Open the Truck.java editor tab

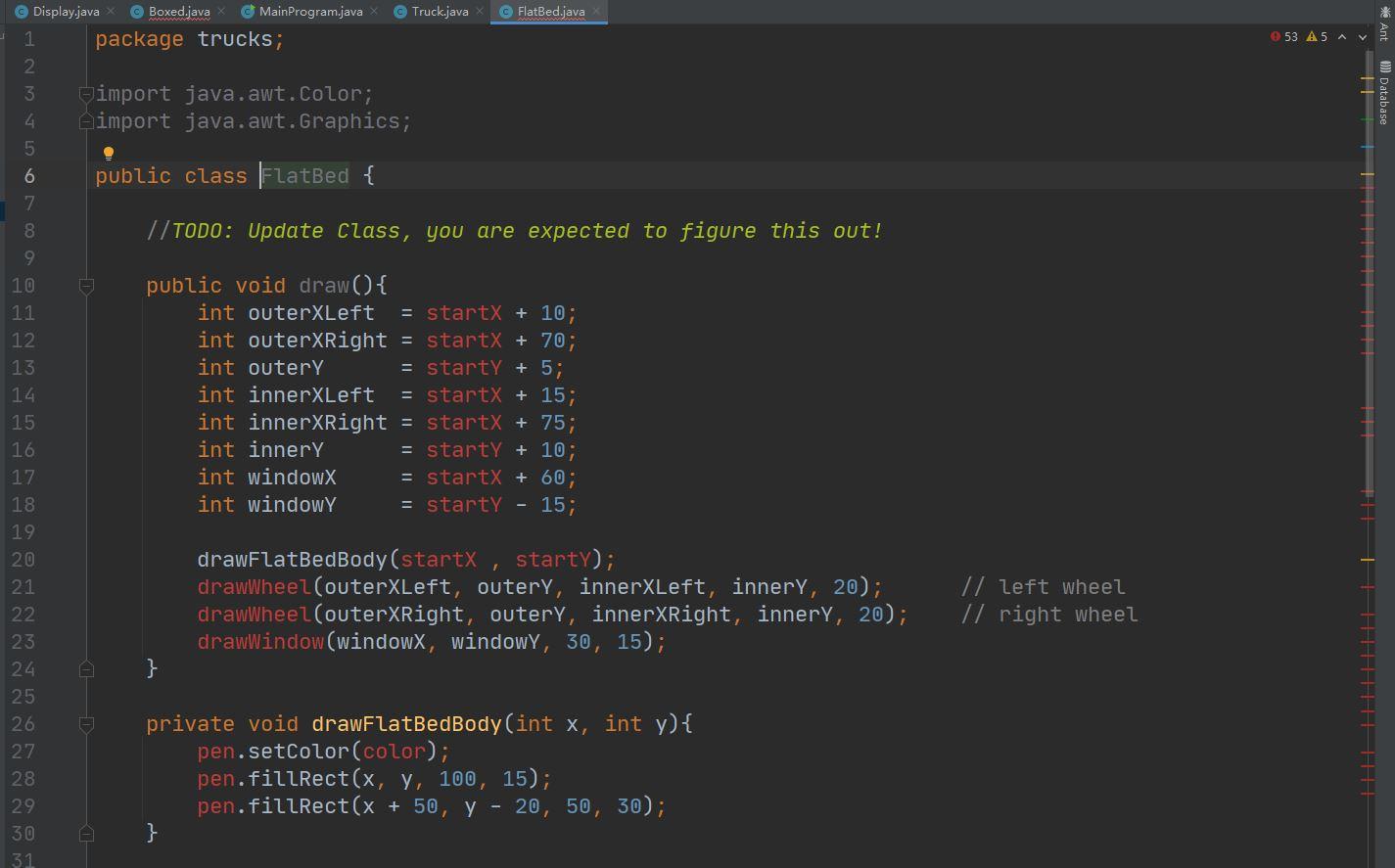point(440,12)
